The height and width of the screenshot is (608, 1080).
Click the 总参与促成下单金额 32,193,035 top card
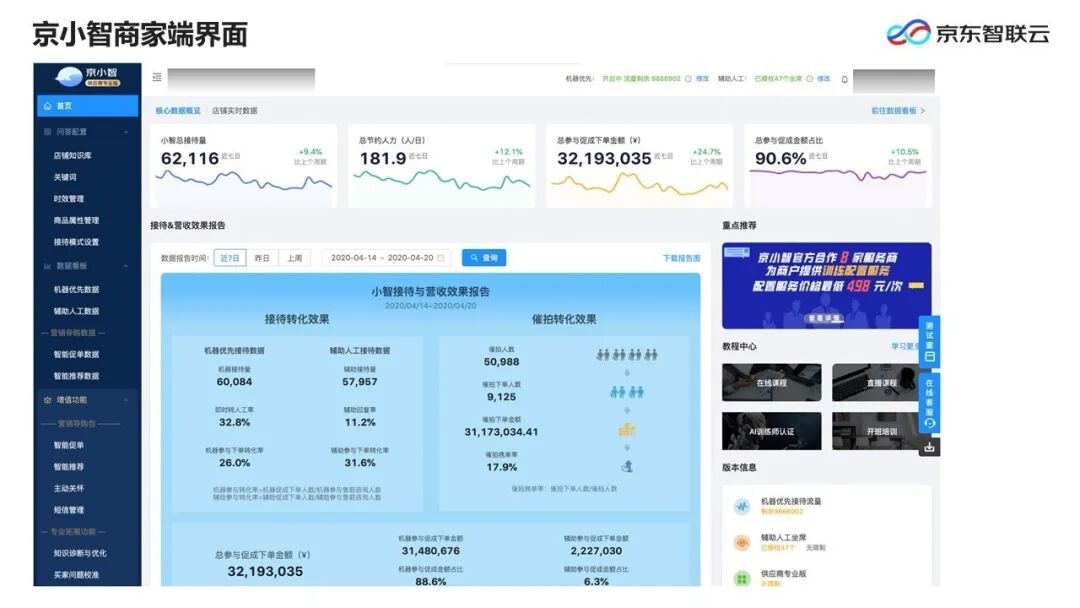coord(640,166)
